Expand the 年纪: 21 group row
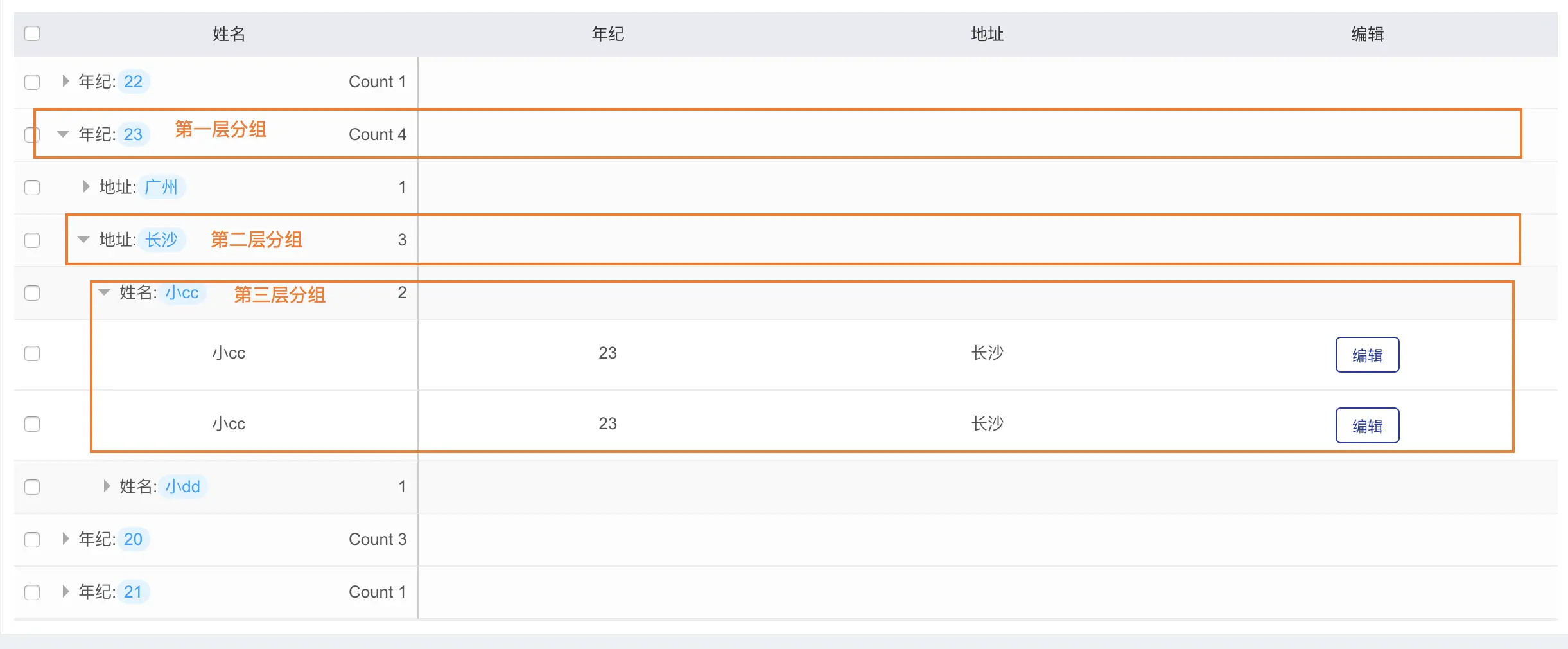 (x=65, y=592)
